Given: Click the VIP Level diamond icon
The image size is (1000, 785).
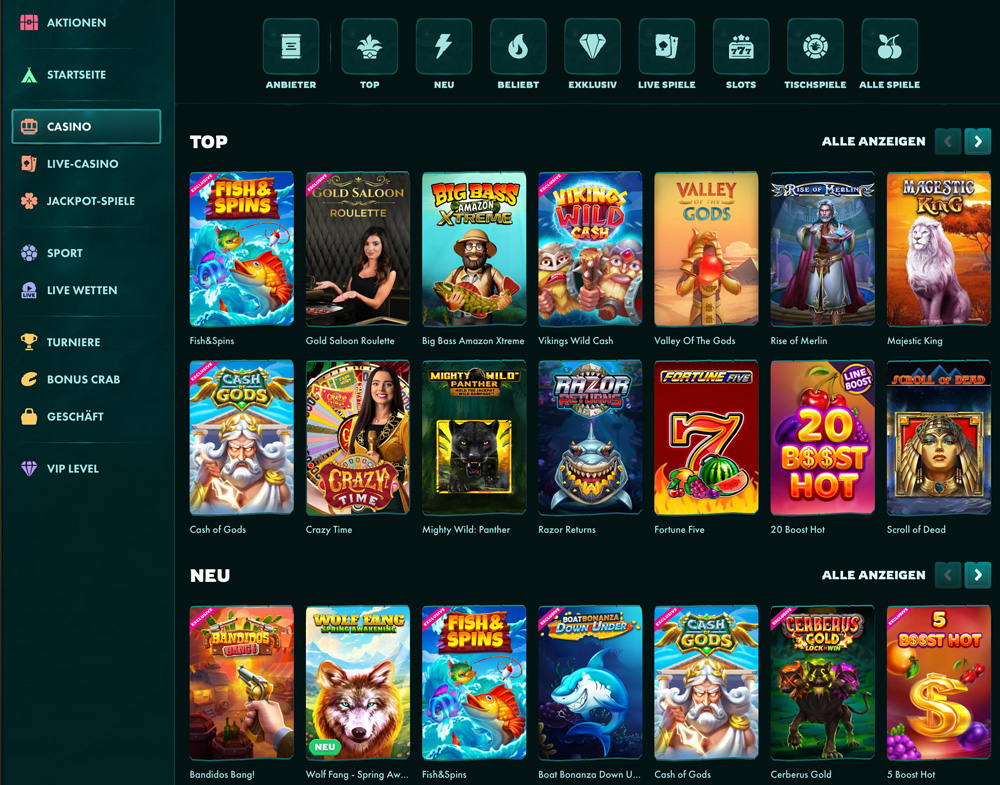Looking at the screenshot, I should click(29, 469).
